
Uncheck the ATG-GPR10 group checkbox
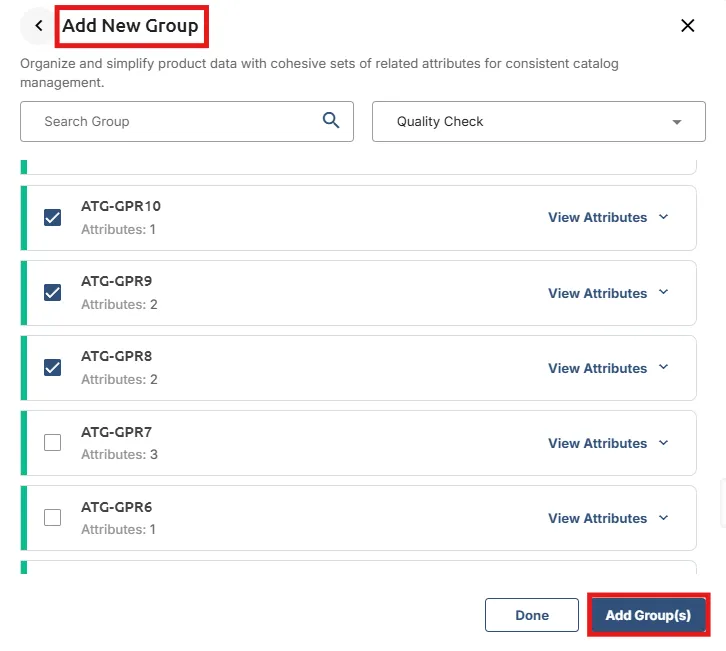pyautogui.click(x=52, y=218)
